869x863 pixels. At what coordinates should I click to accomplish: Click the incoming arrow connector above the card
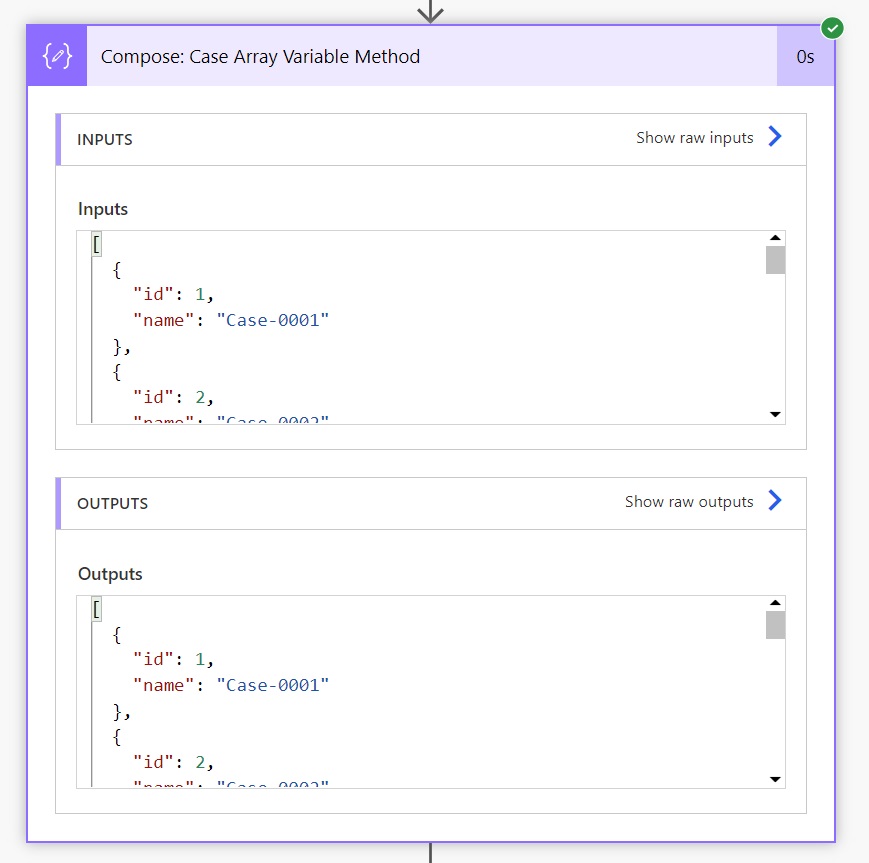point(431,11)
